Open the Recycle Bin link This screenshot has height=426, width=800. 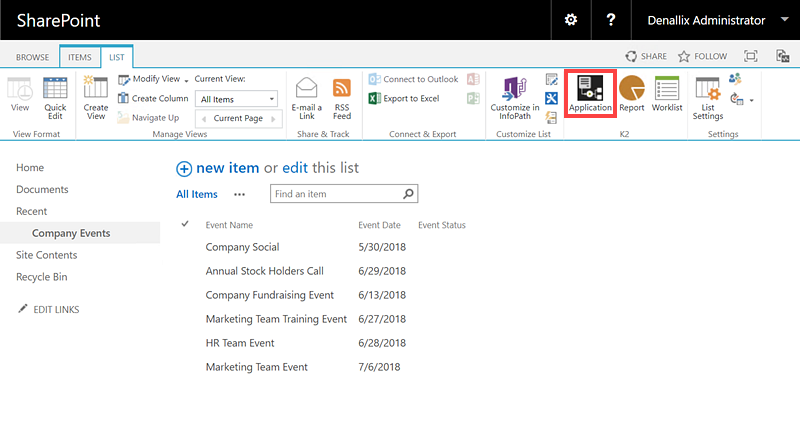(x=42, y=277)
